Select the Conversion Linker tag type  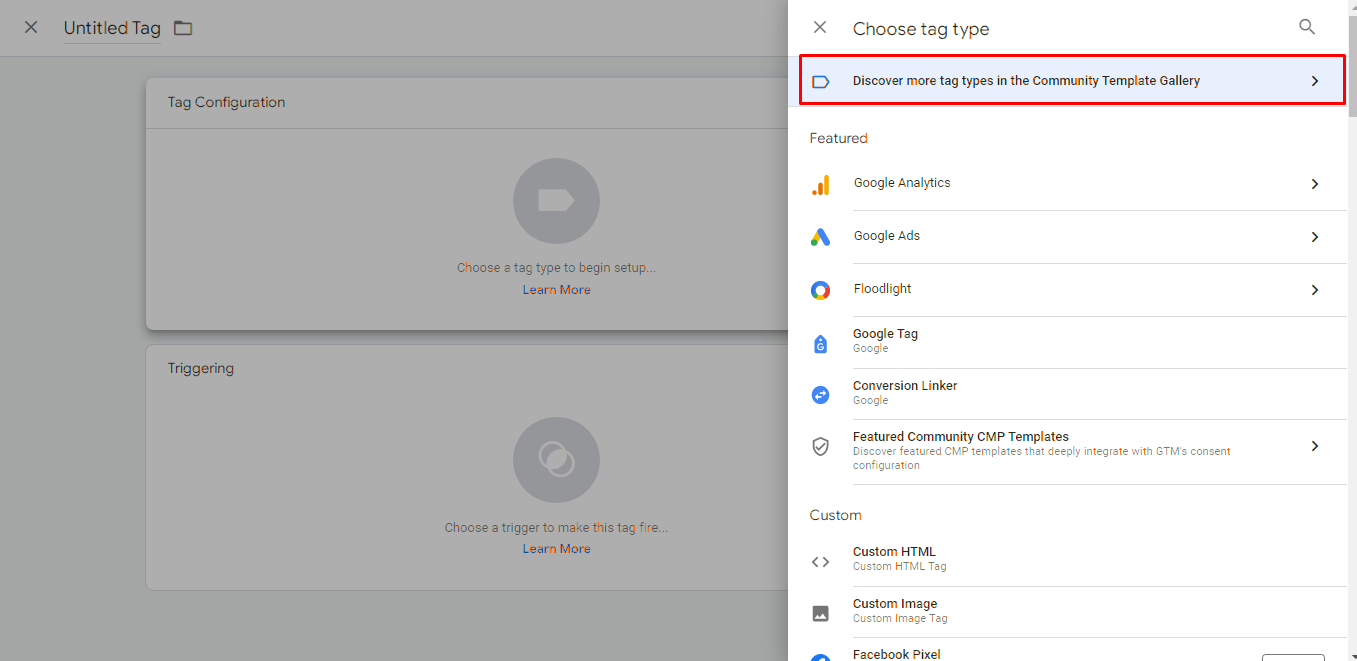click(x=1078, y=394)
